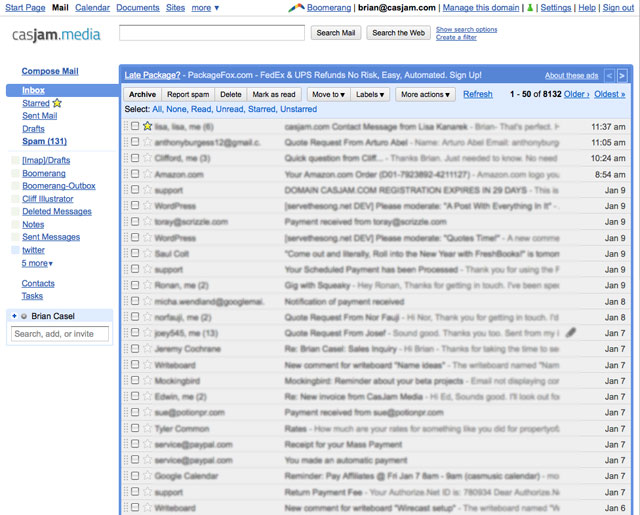Open the Sent Mail folder

(x=40, y=115)
